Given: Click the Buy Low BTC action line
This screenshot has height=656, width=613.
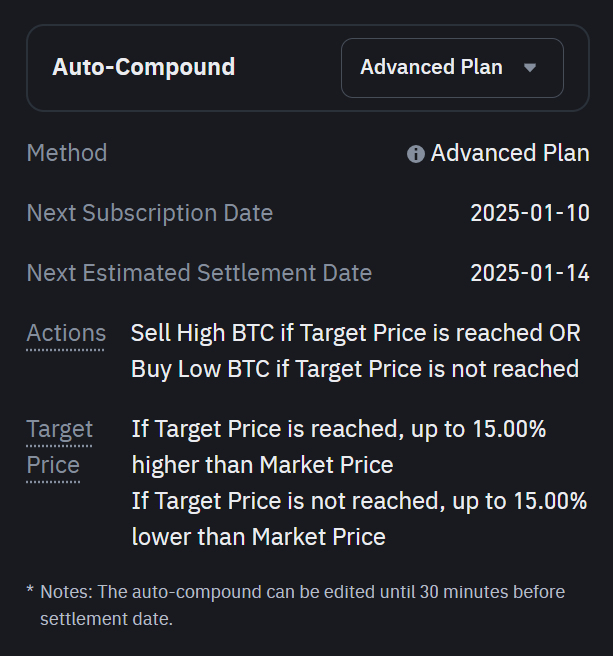Looking at the screenshot, I should [355, 369].
